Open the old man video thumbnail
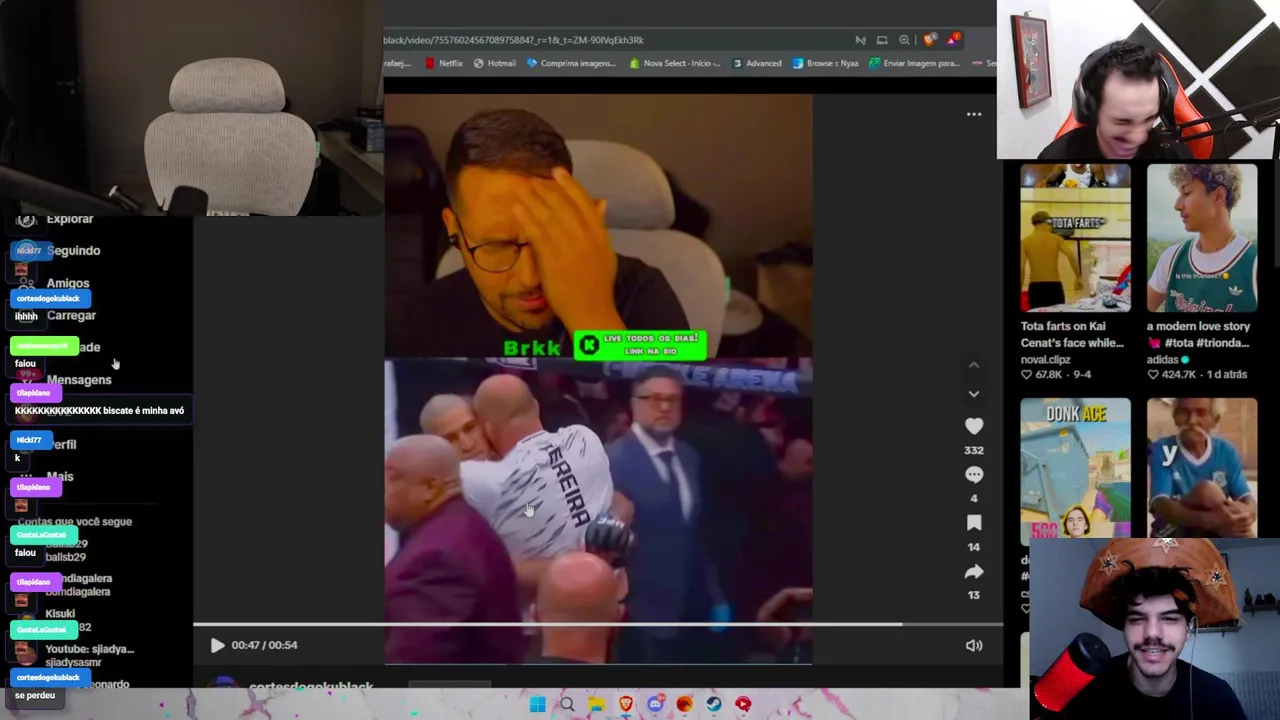The image size is (1280, 720). click(x=1202, y=468)
